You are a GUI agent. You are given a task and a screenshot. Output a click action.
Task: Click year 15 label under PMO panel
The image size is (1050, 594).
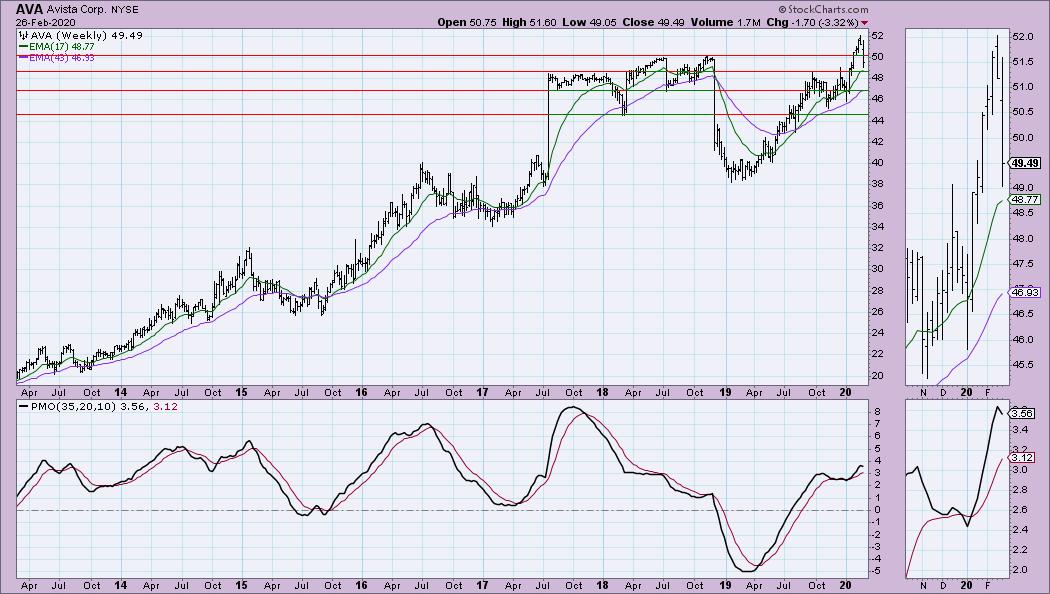[x=241, y=585]
